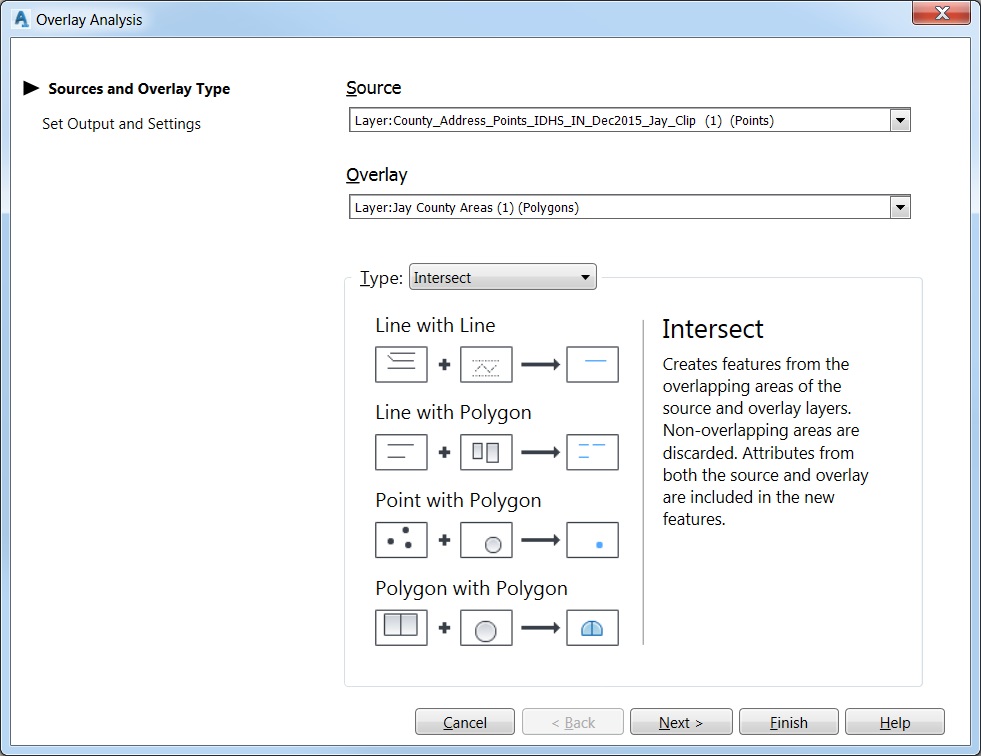Click the Point with Polygon overlay circle icon
Screen dimensions: 981x756
pyautogui.click(x=486, y=539)
